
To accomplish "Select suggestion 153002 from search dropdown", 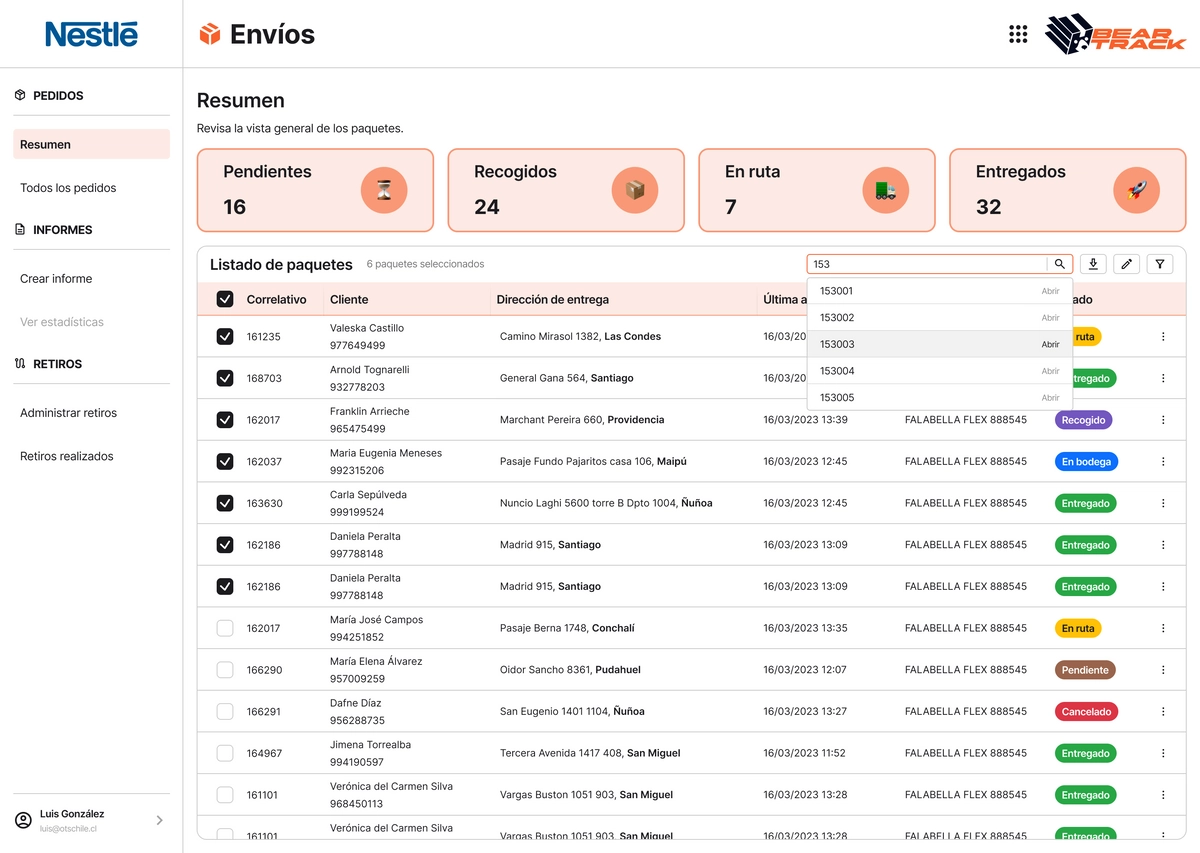I will [x=939, y=318].
